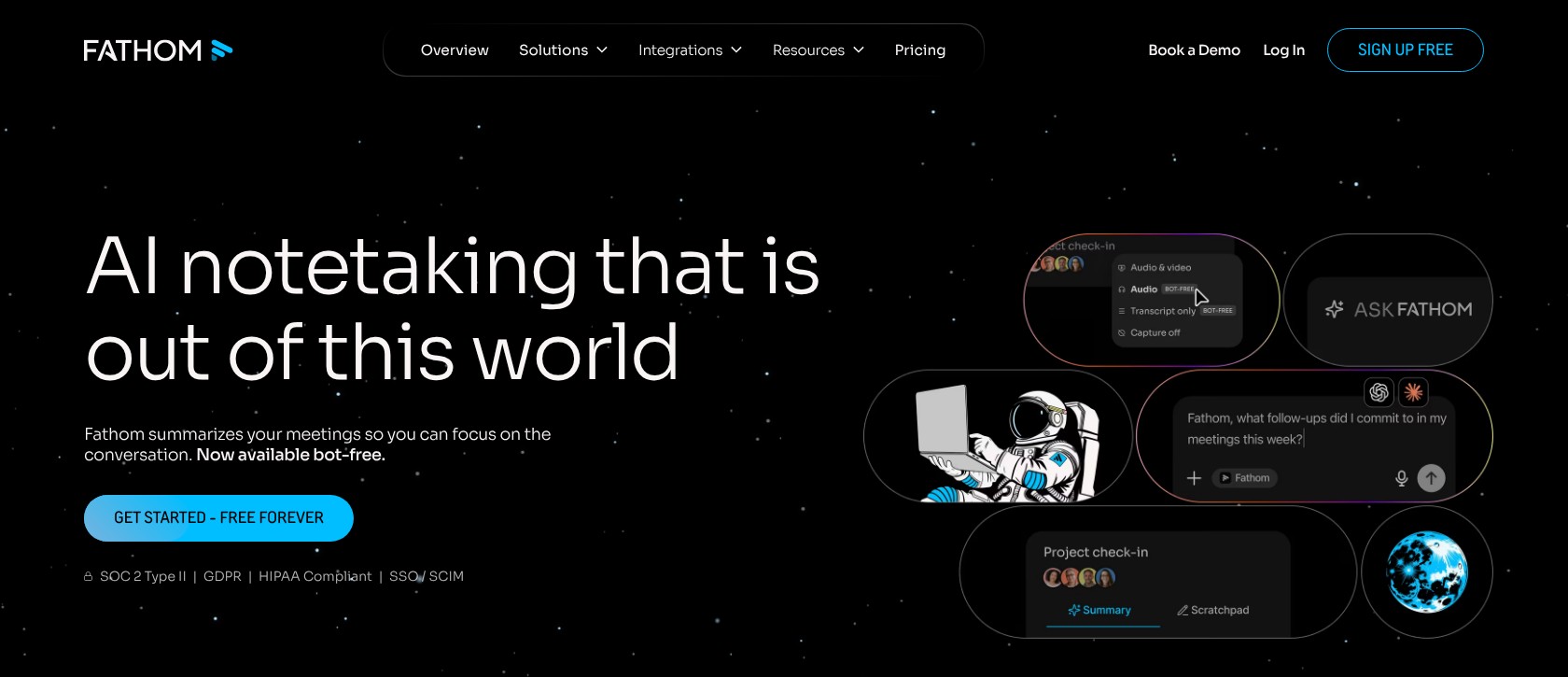Image resolution: width=1568 pixels, height=677 pixels.
Task: Click the sparkle icon beside Ask Fathom
Action: coord(1335,309)
